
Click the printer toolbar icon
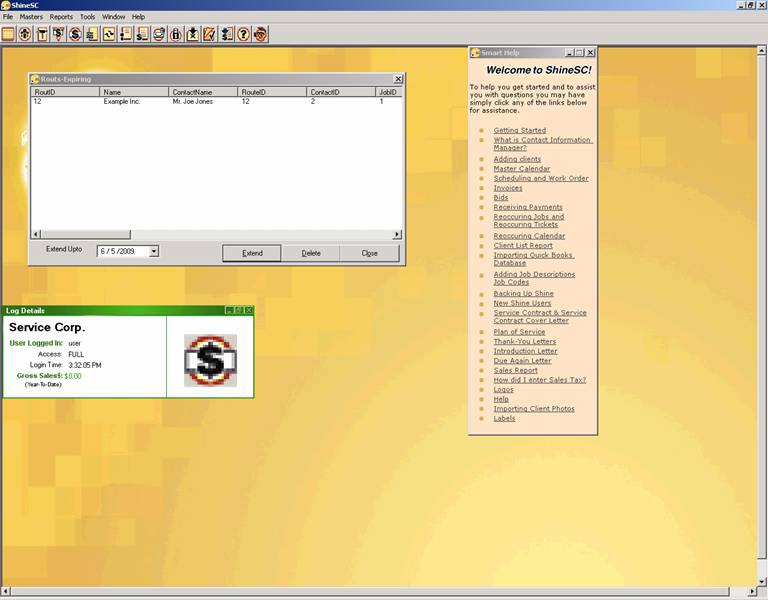coord(159,34)
